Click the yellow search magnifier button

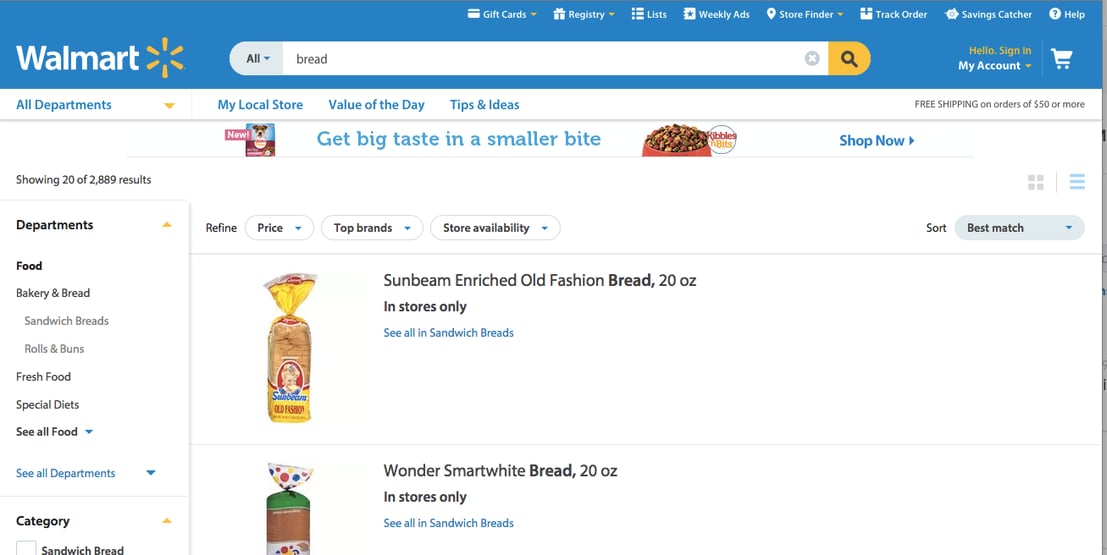(849, 59)
